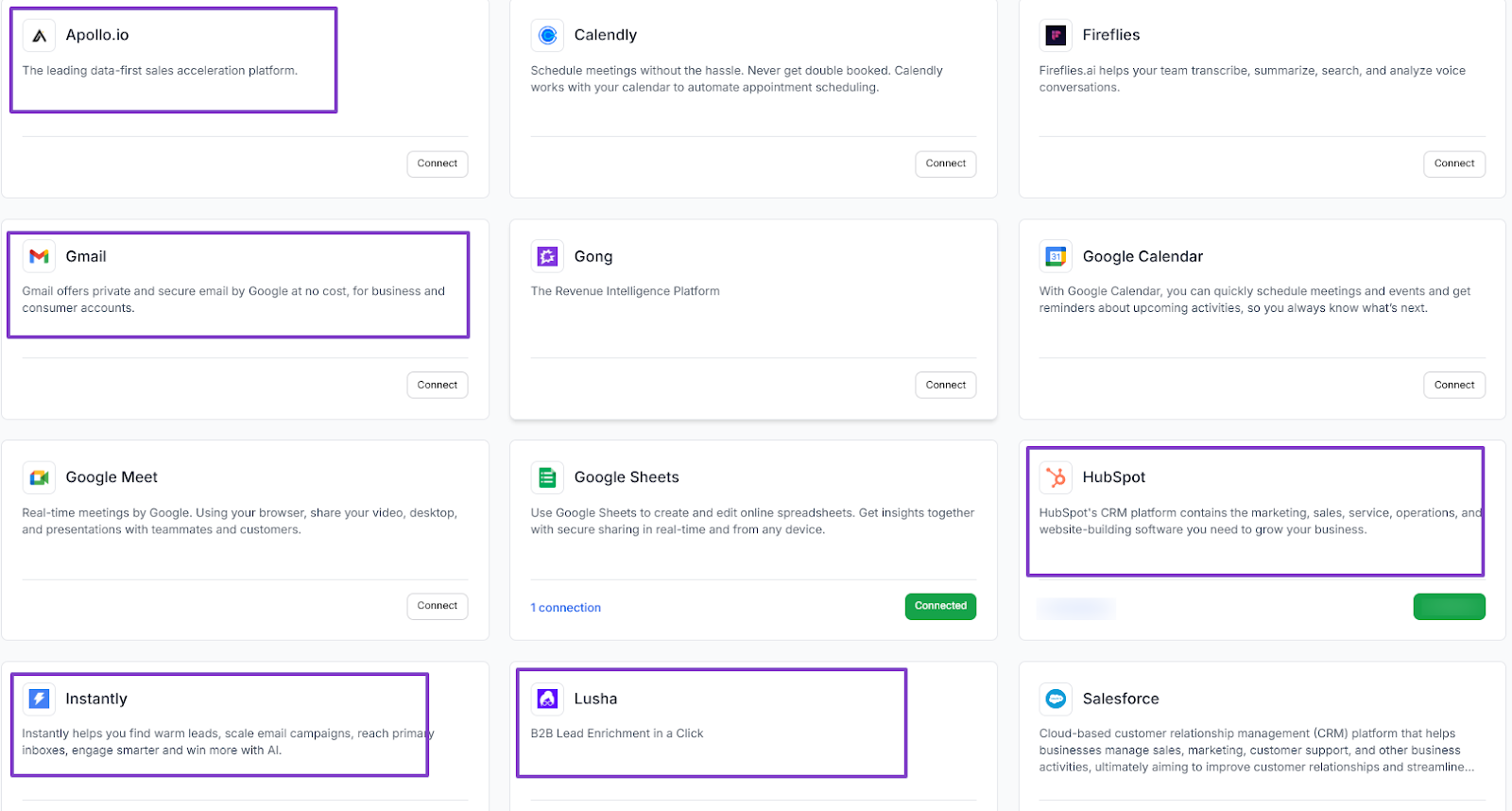1512x811 pixels.
Task: Click the Google Meet card title
Action: [x=112, y=477]
